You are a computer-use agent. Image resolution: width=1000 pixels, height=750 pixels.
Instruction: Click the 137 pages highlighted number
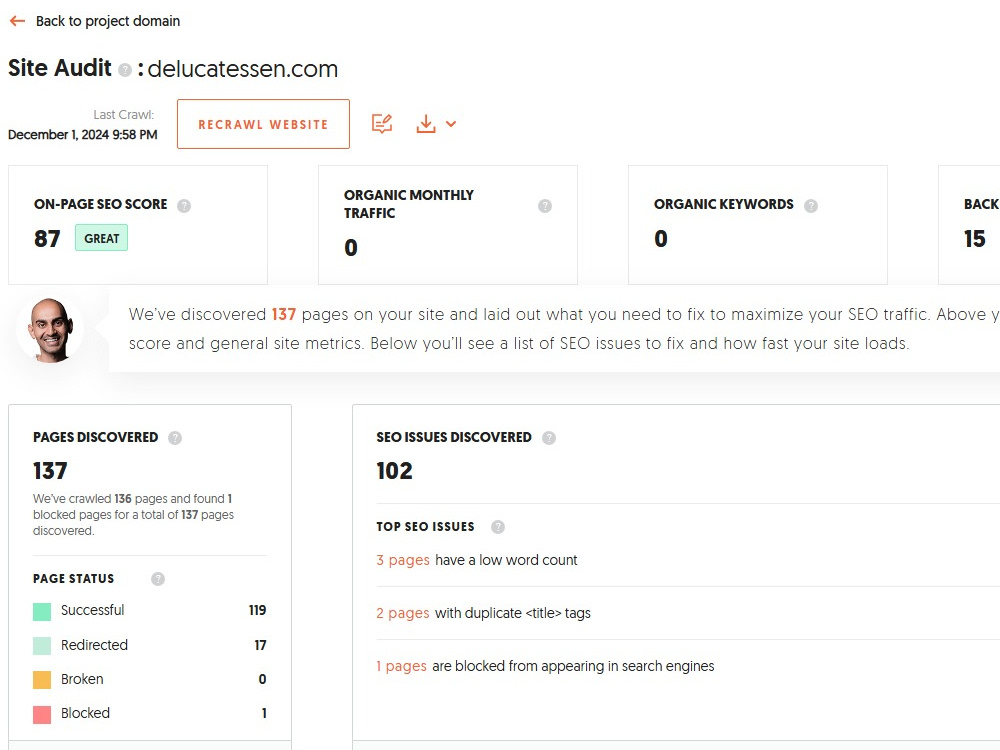284,314
